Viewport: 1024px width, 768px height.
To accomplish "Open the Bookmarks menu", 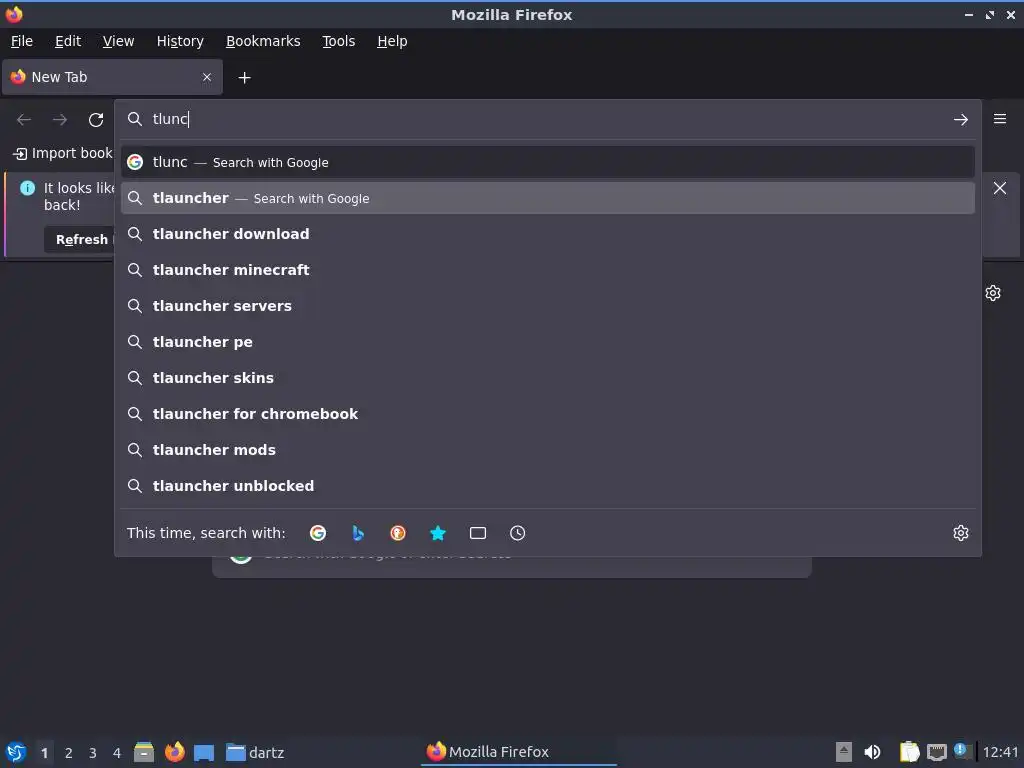I will click(263, 41).
